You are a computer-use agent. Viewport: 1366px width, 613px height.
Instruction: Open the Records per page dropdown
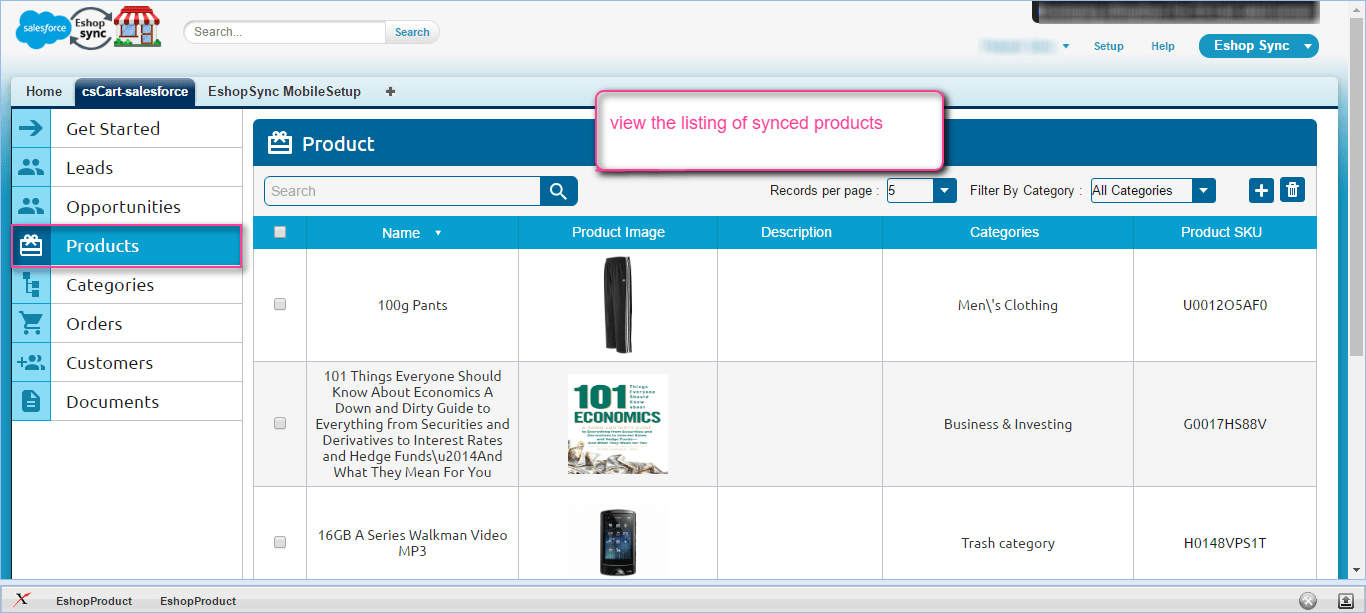tap(943, 190)
